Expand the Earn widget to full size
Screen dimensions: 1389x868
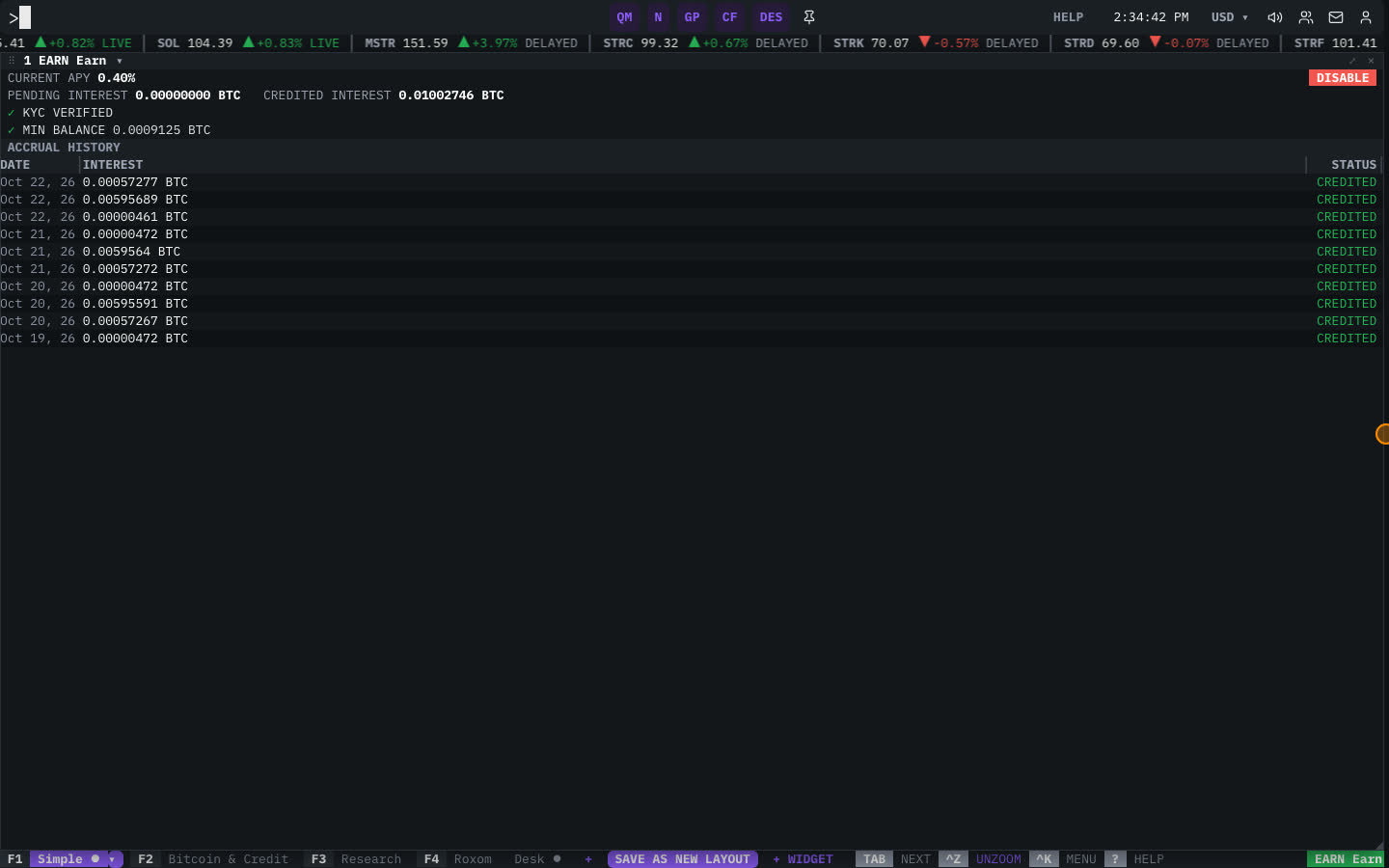pos(1352,61)
